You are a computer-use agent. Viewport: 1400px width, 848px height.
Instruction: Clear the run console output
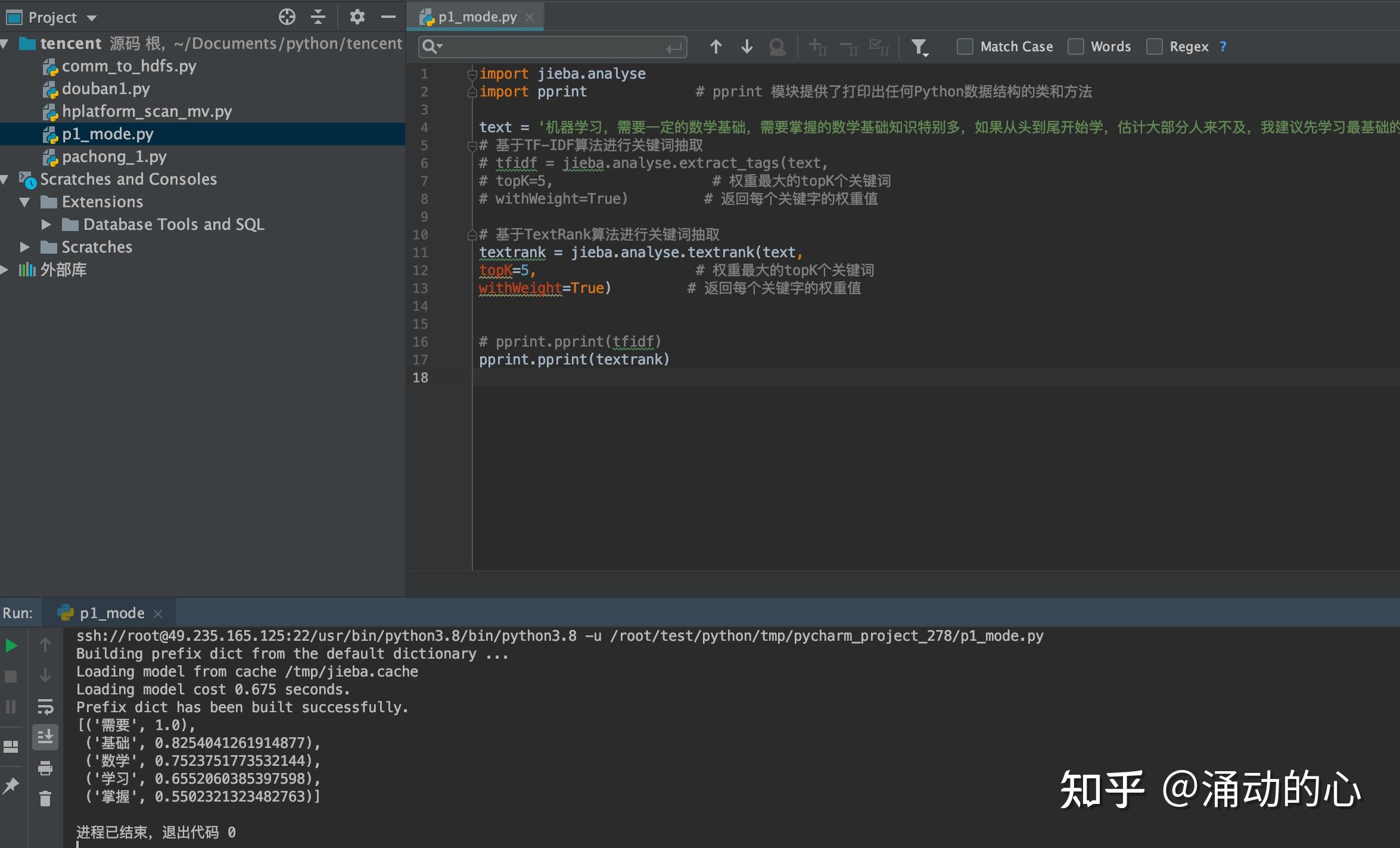coord(45,798)
